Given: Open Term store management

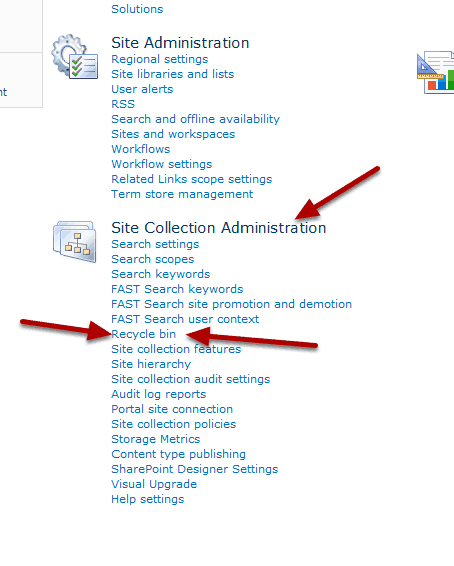Looking at the screenshot, I should coord(182,195).
